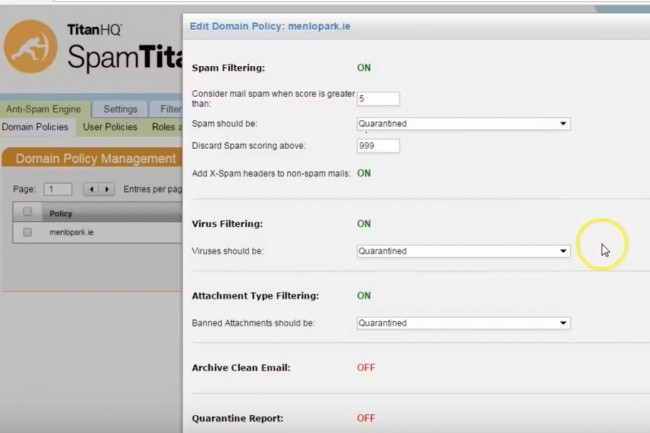Toggle Attachment Type Filtering ON status

click(364, 296)
